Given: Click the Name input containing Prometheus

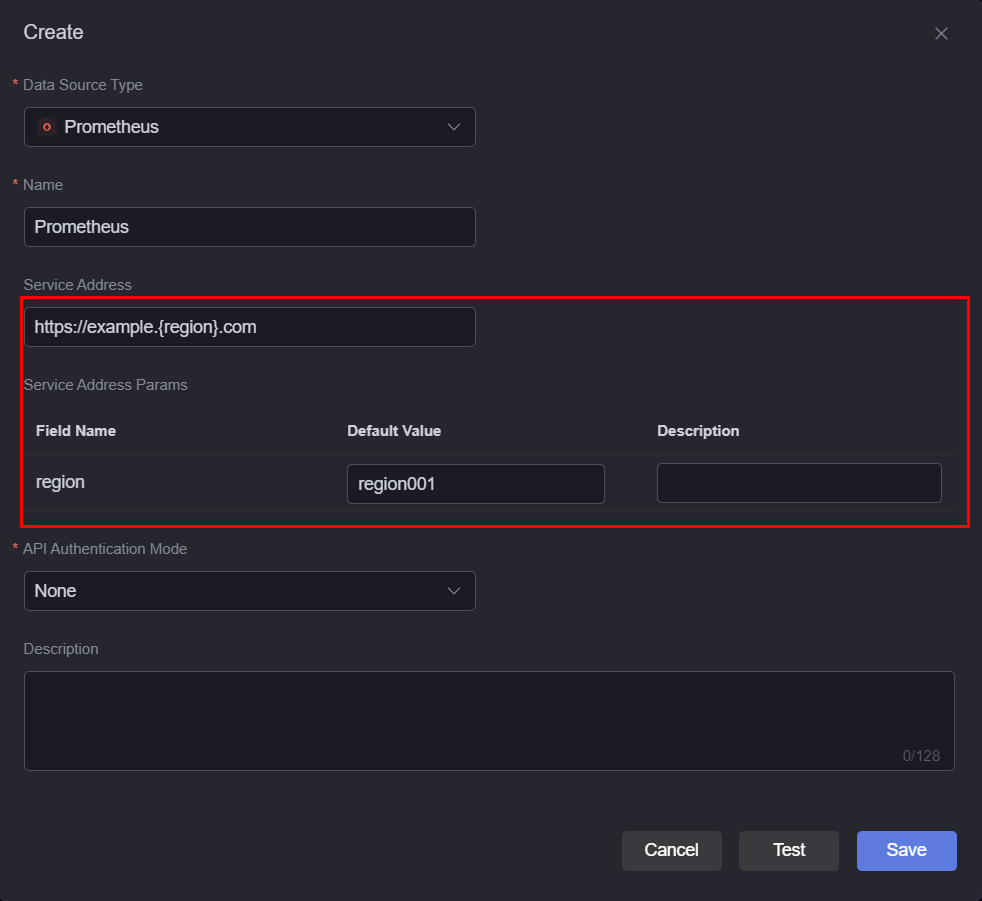Looking at the screenshot, I should coord(250,227).
